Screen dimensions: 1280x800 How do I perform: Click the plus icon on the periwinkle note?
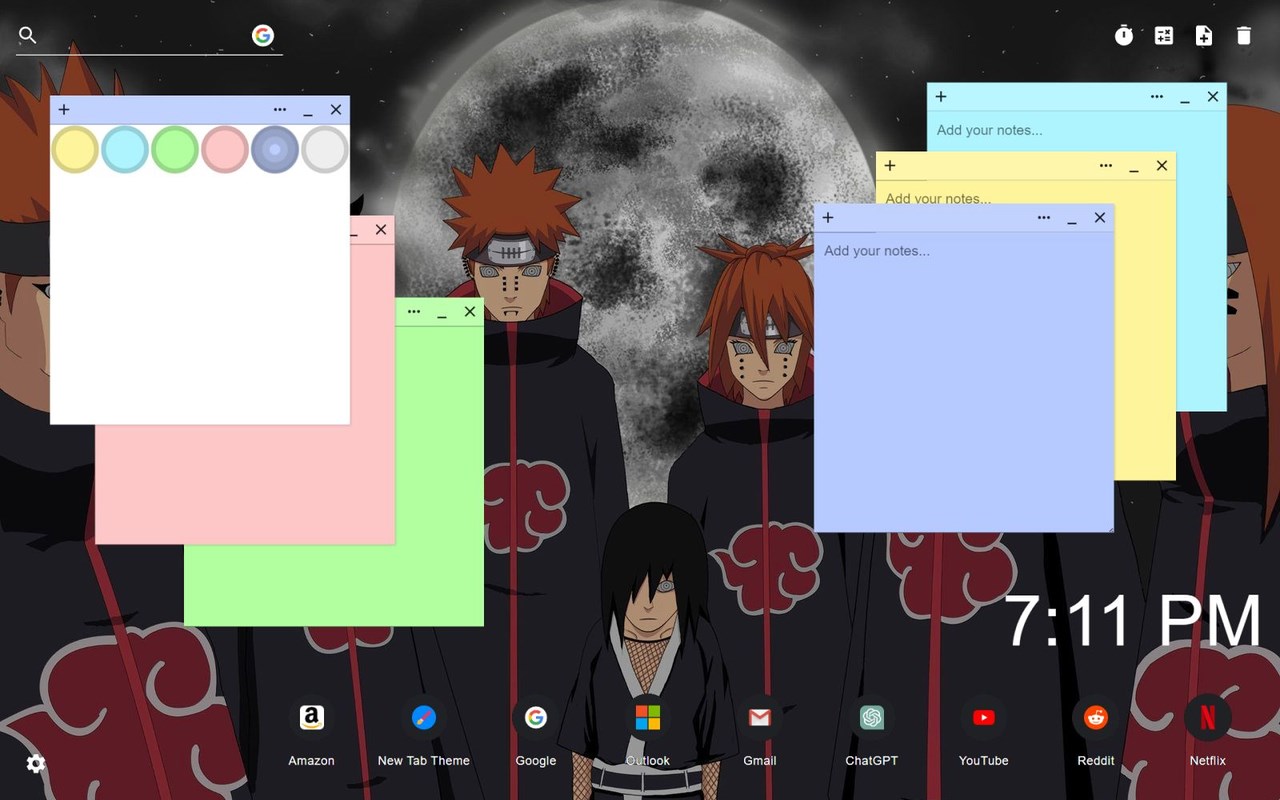[828, 218]
